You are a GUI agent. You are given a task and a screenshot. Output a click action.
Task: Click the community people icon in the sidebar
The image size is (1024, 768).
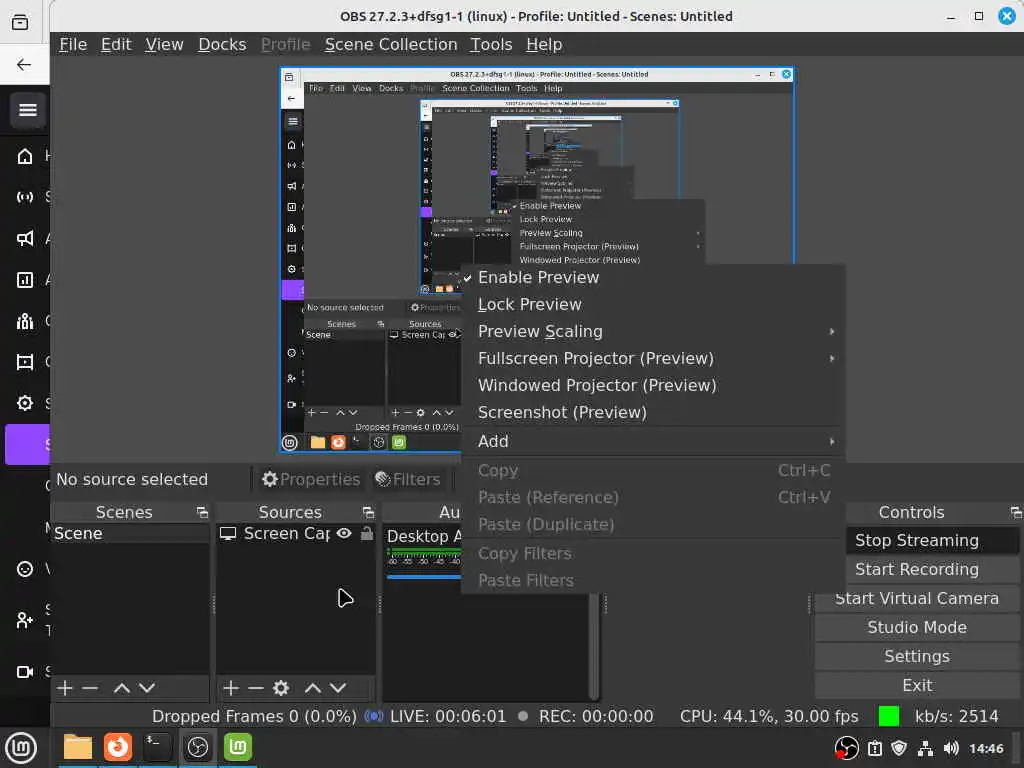pos(25,321)
